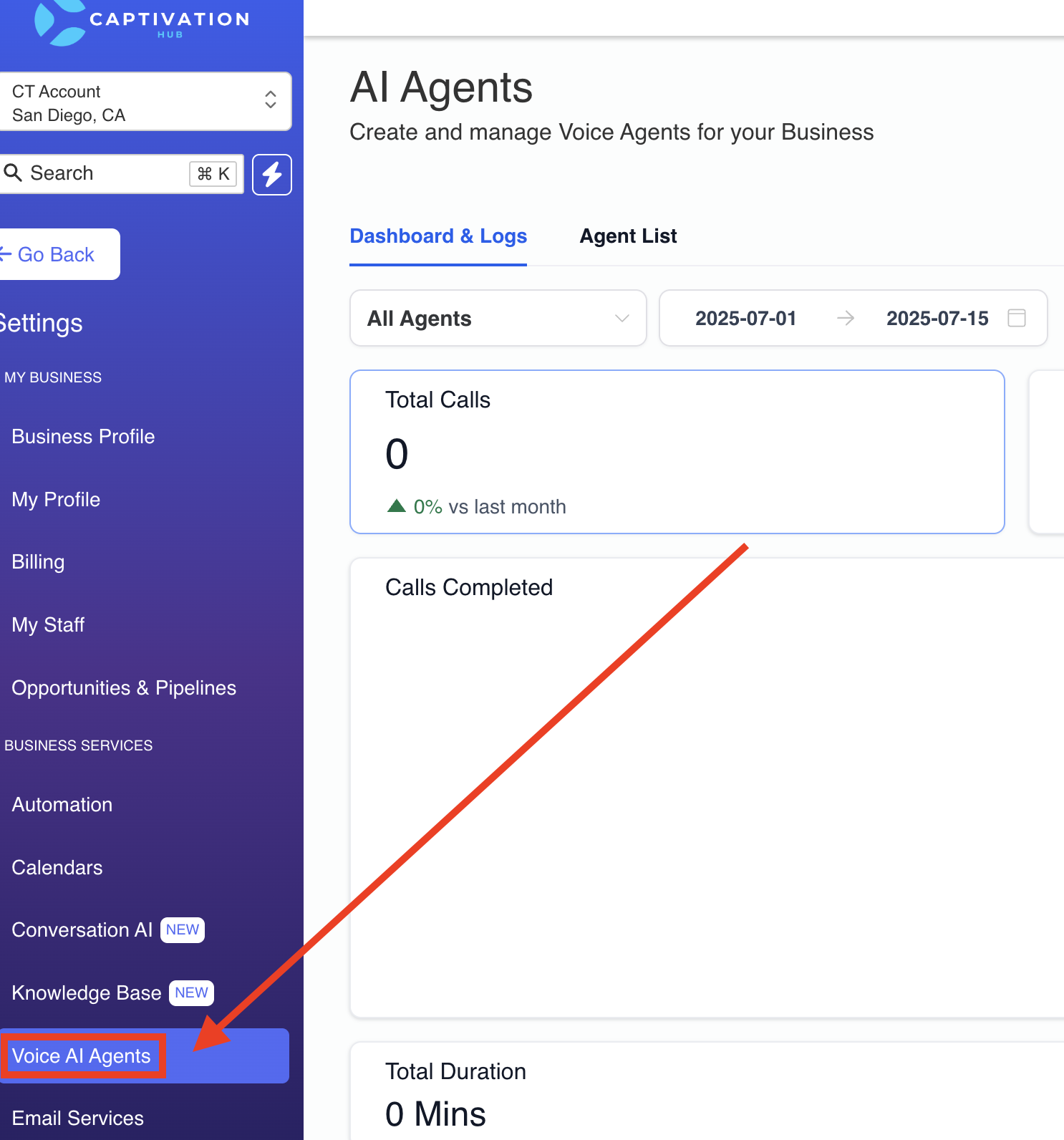Open the date range calendar icon
Image resolution: width=1064 pixels, height=1140 pixels.
coord(1016,318)
